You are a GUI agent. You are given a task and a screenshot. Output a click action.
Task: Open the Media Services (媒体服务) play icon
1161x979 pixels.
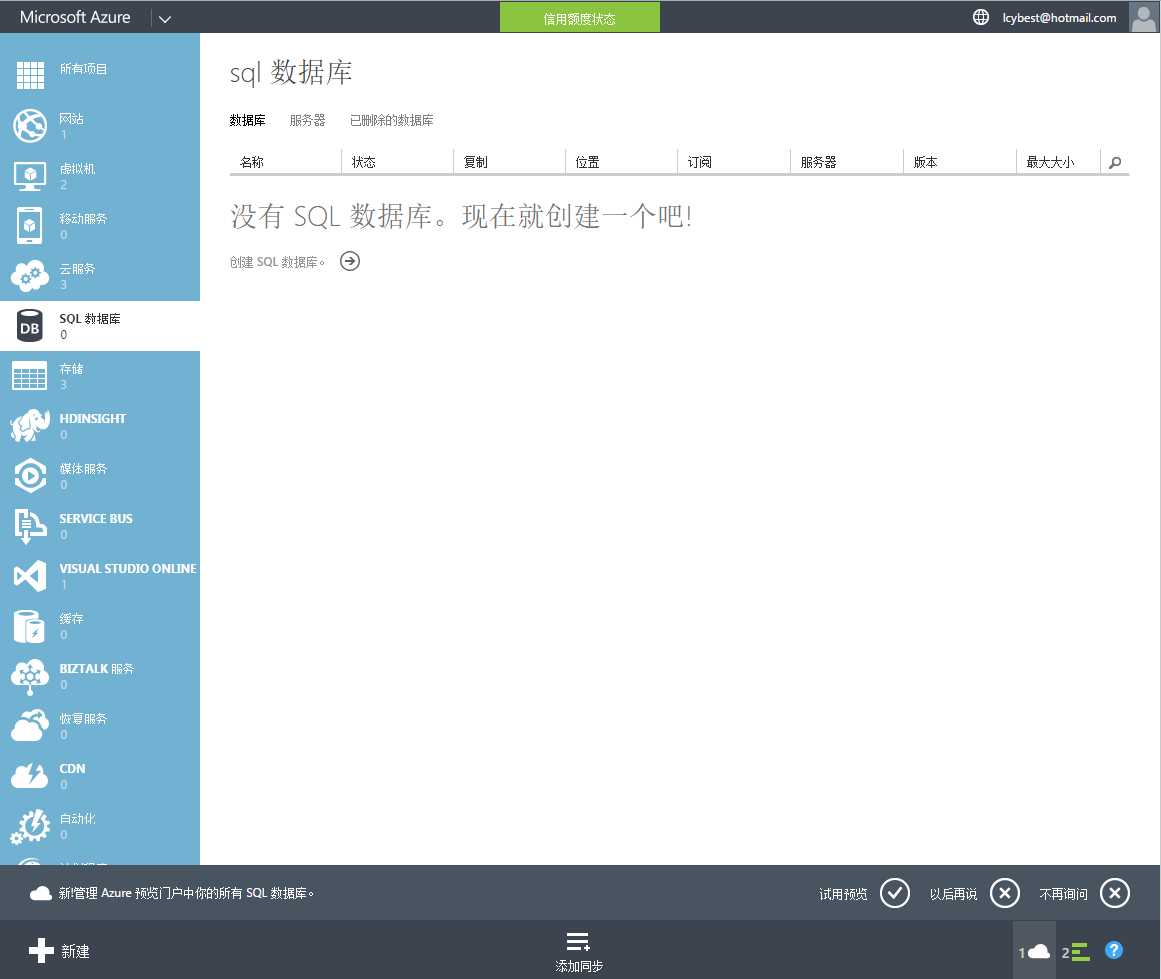tap(30, 475)
